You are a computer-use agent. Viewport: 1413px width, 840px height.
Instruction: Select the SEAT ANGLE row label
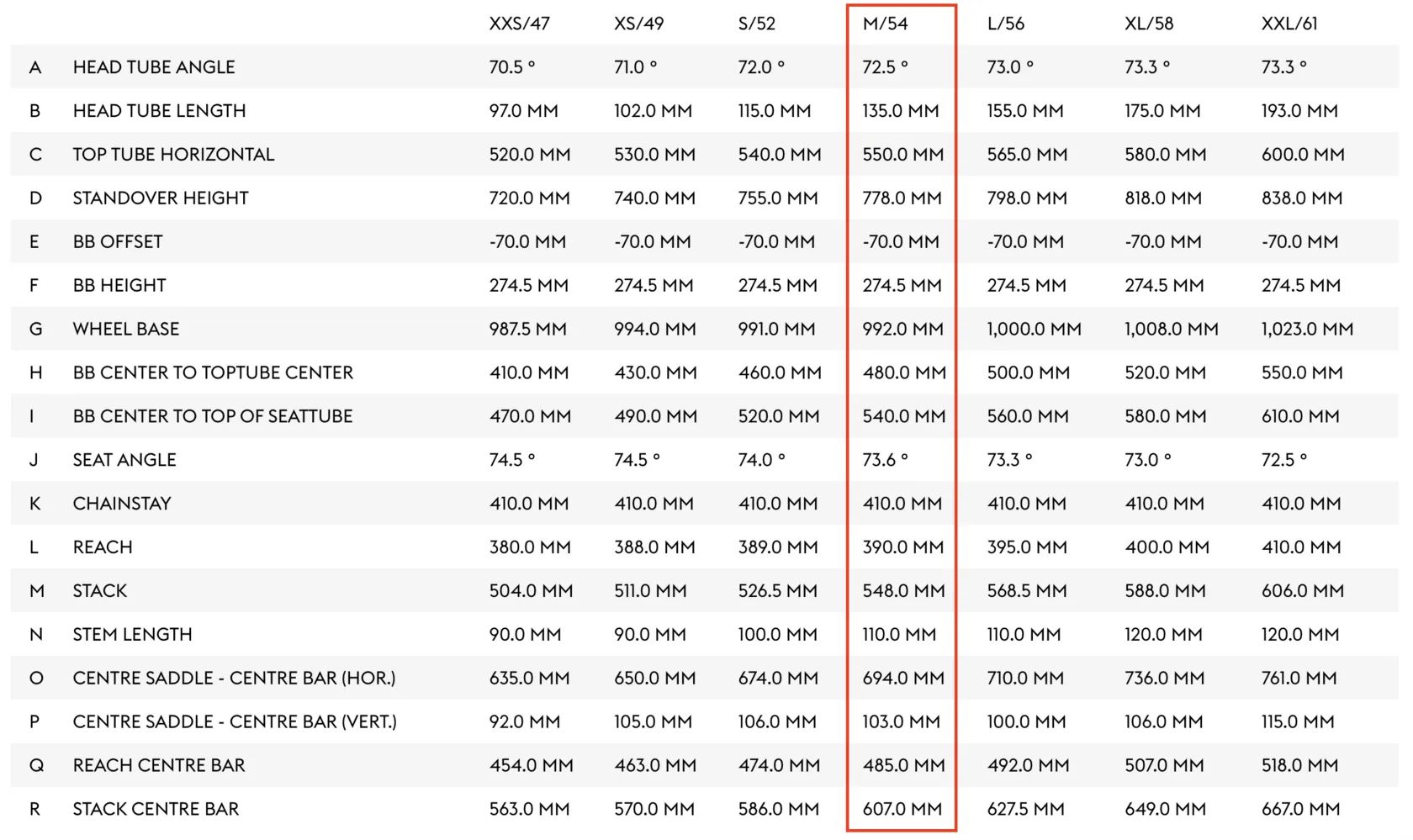124,460
